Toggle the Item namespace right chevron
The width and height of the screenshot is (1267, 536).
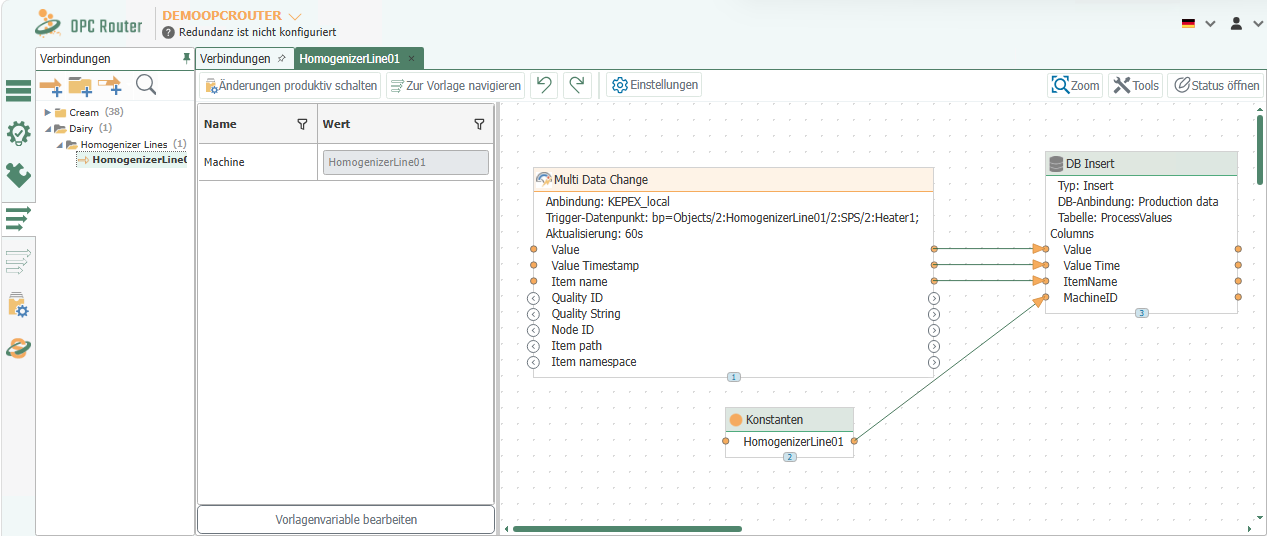pos(934,362)
